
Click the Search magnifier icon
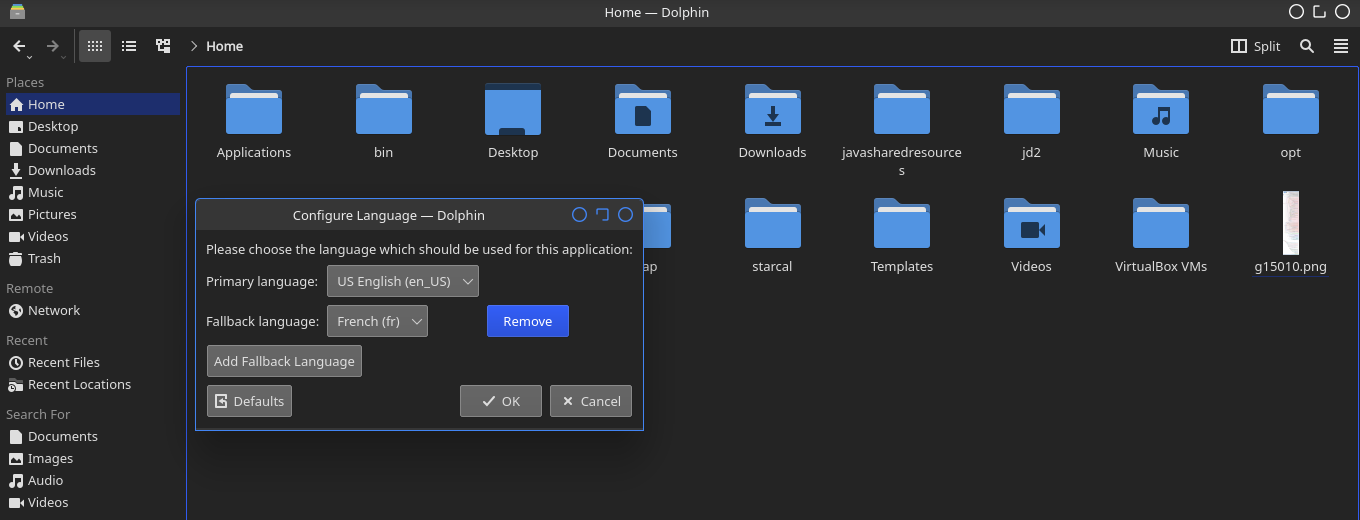pos(1307,46)
